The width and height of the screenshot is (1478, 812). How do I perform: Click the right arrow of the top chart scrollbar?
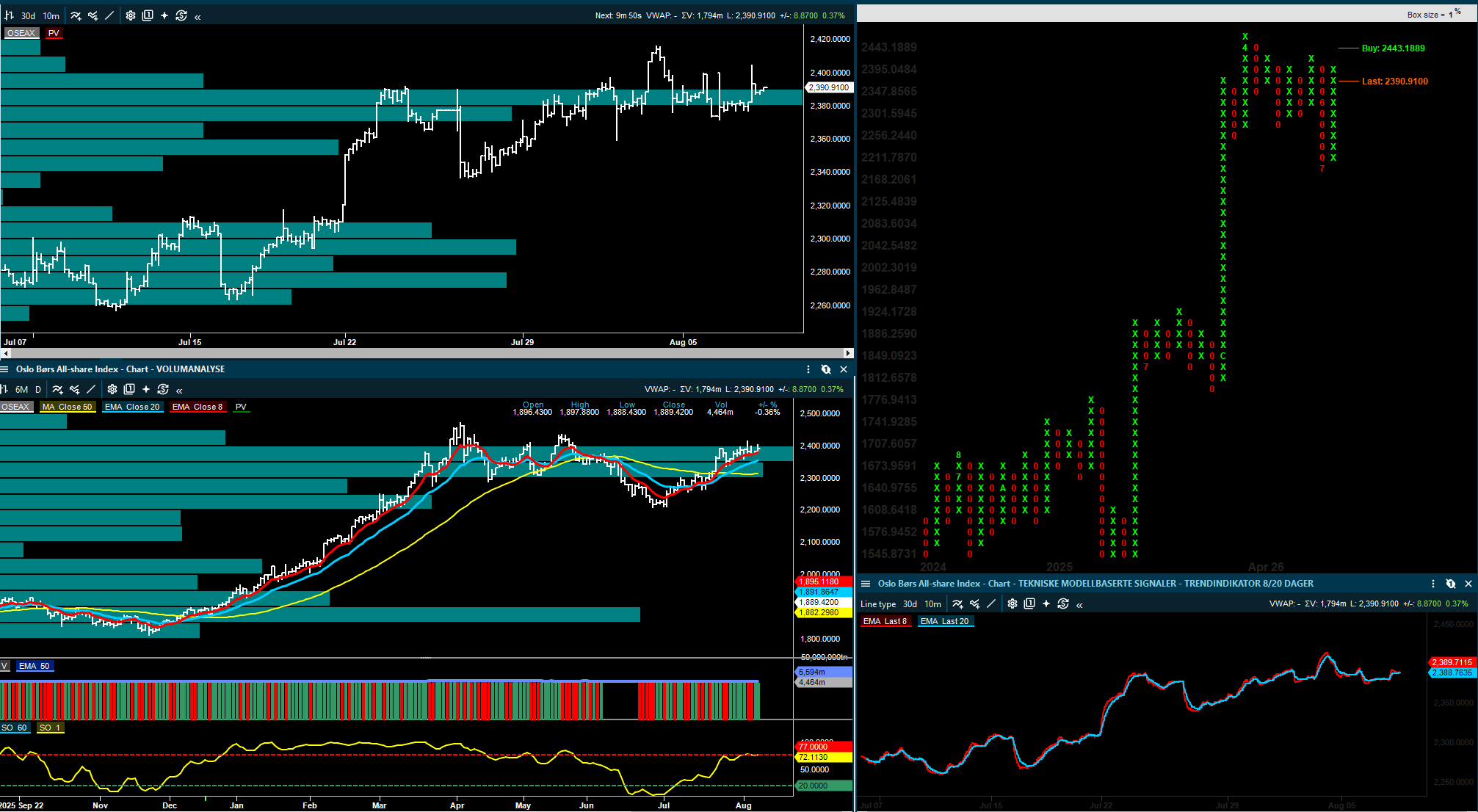[849, 353]
